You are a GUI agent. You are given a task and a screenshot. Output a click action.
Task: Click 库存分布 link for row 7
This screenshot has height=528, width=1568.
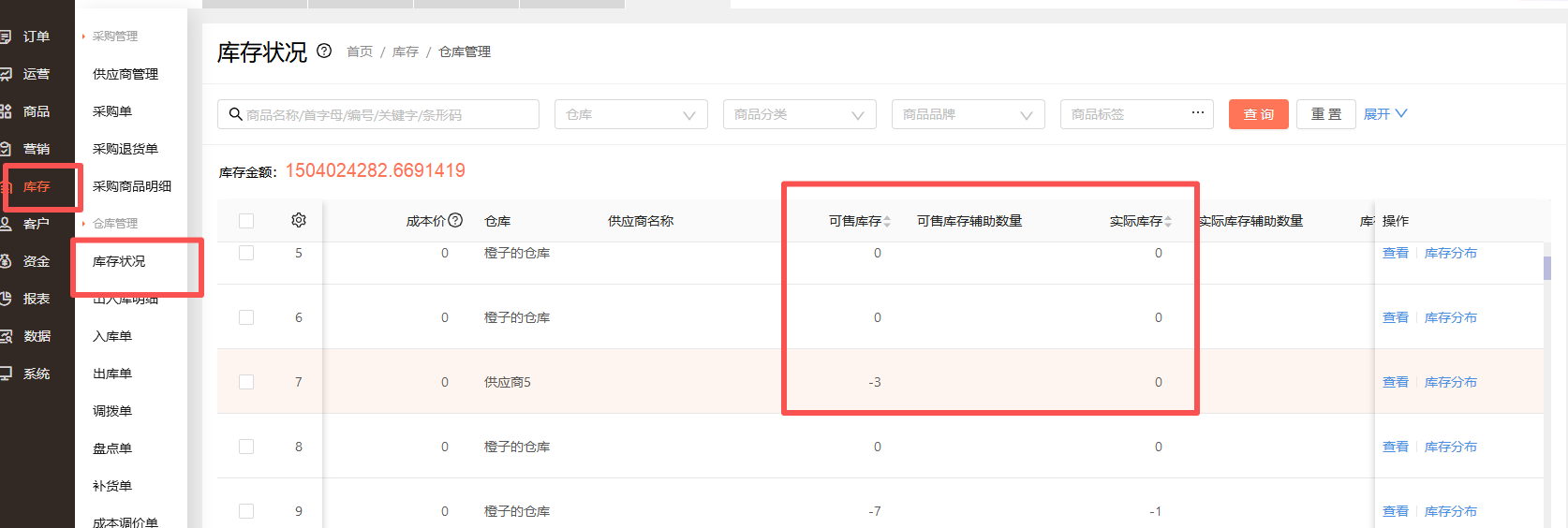(x=1451, y=382)
